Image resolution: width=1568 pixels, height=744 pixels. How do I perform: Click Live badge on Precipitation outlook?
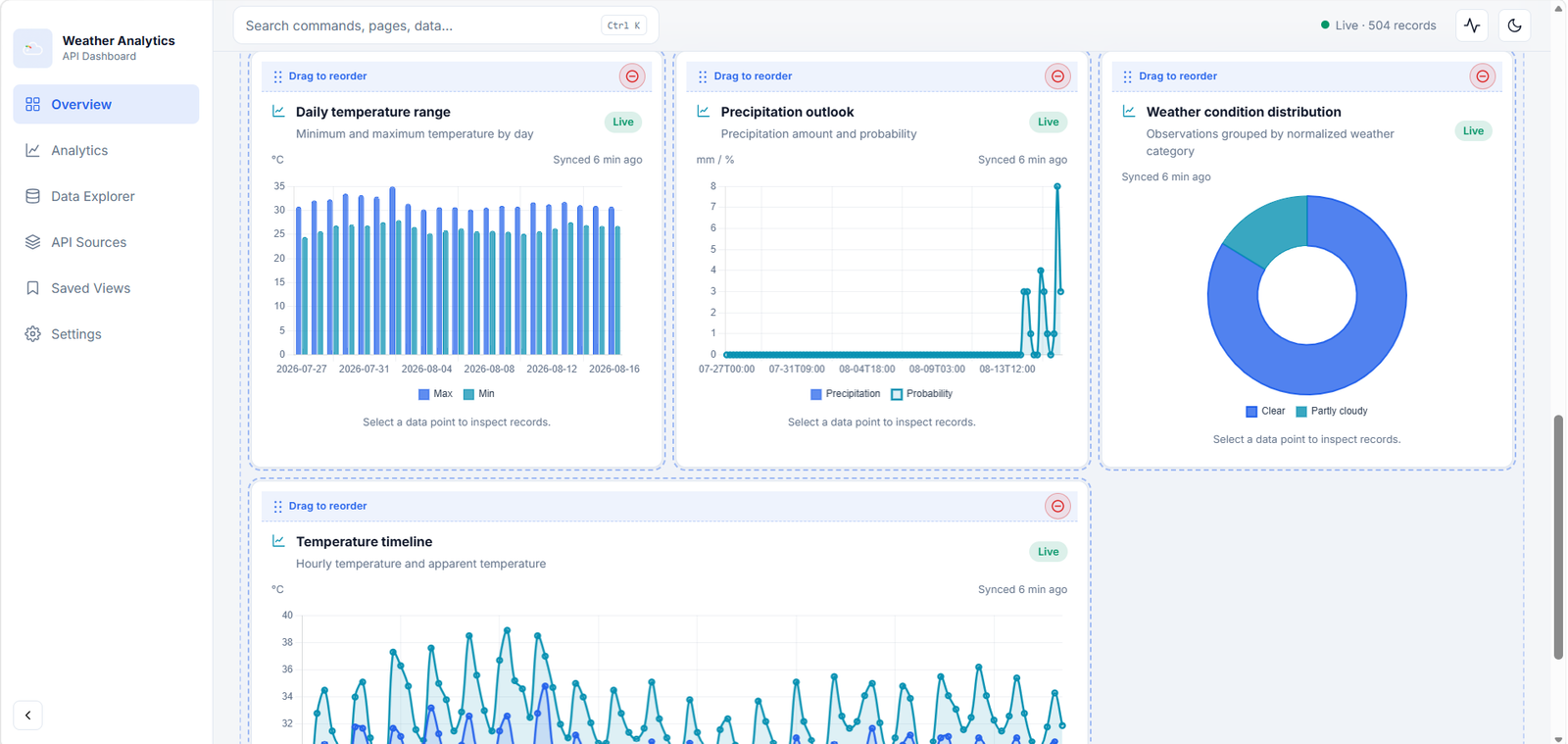tap(1049, 122)
